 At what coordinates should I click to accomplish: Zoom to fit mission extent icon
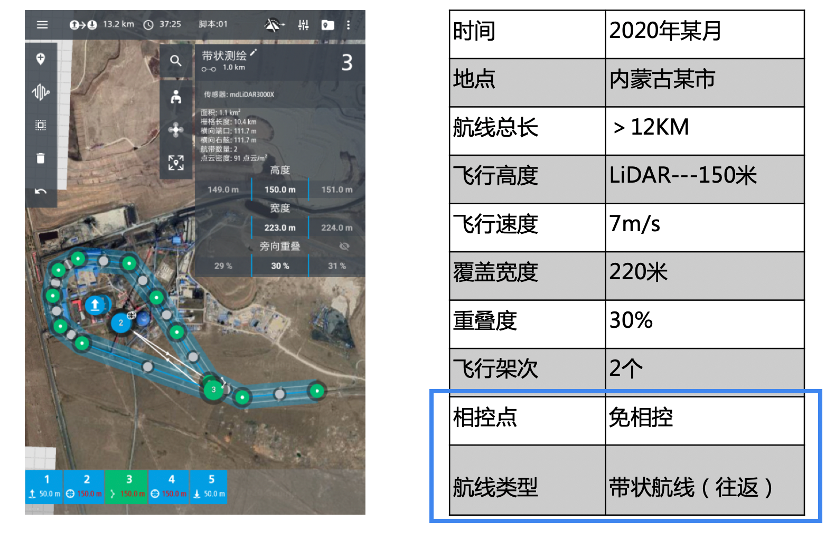coord(176,162)
